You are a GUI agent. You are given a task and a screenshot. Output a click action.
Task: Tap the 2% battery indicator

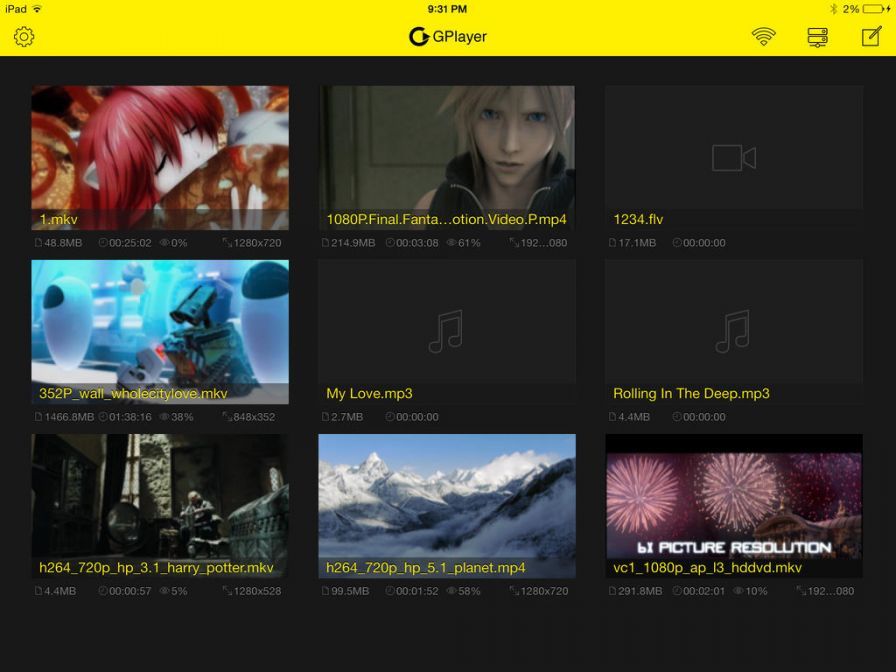click(855, 8)
